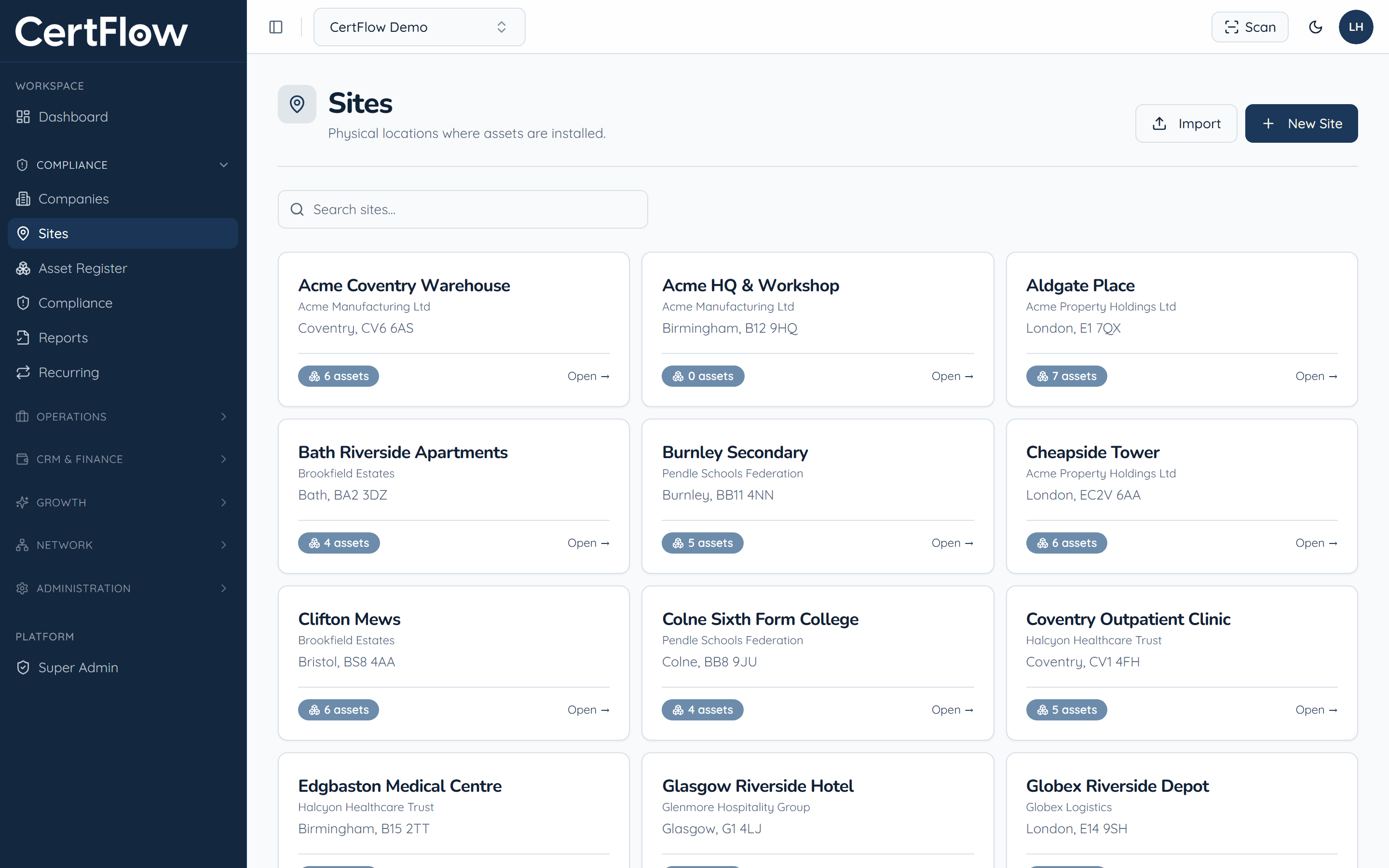
Task: Collapse the Compliance section chevron
Action: coord(224,165)
